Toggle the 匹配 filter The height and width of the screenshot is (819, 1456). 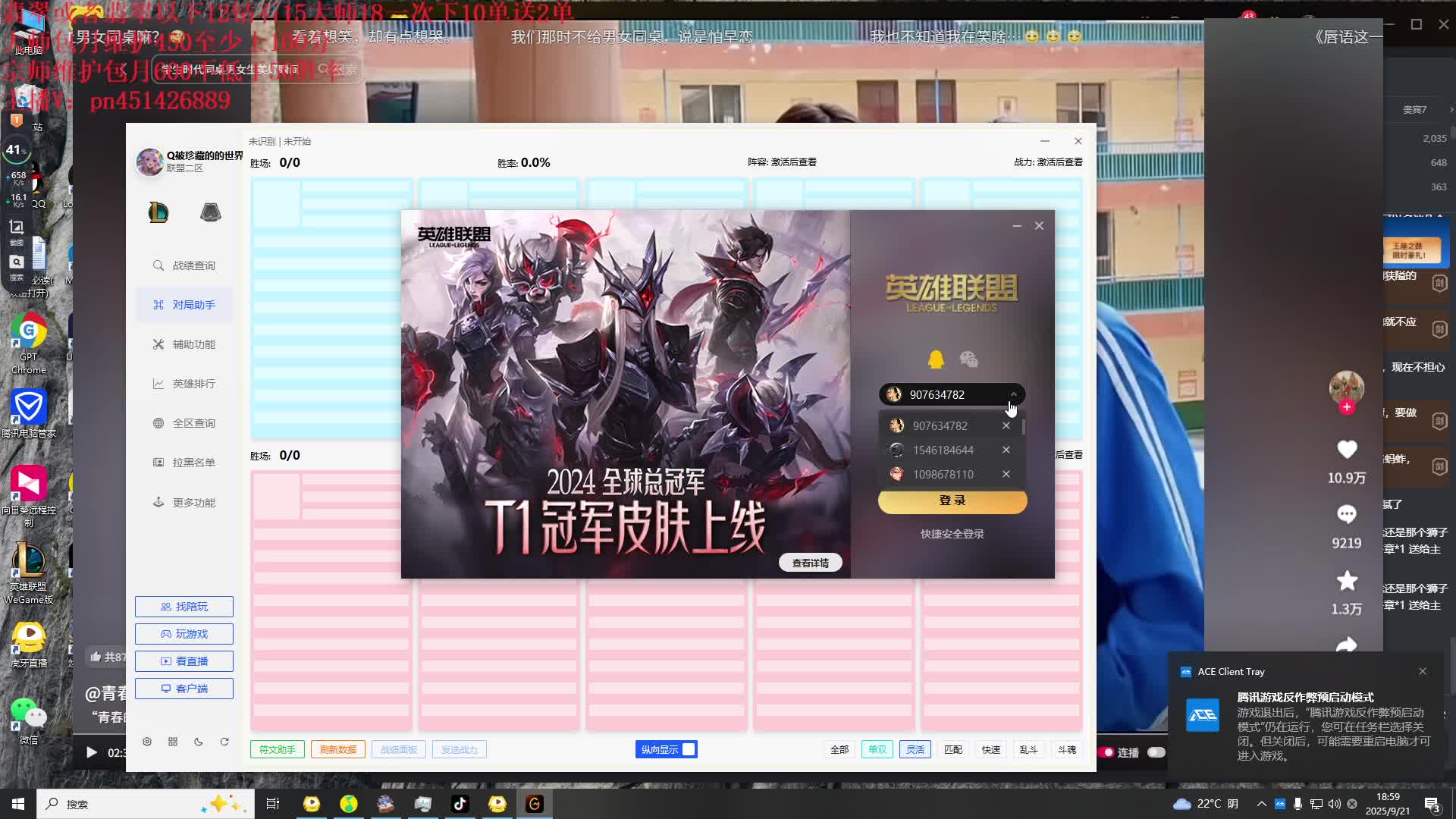[x=953, y=749]
